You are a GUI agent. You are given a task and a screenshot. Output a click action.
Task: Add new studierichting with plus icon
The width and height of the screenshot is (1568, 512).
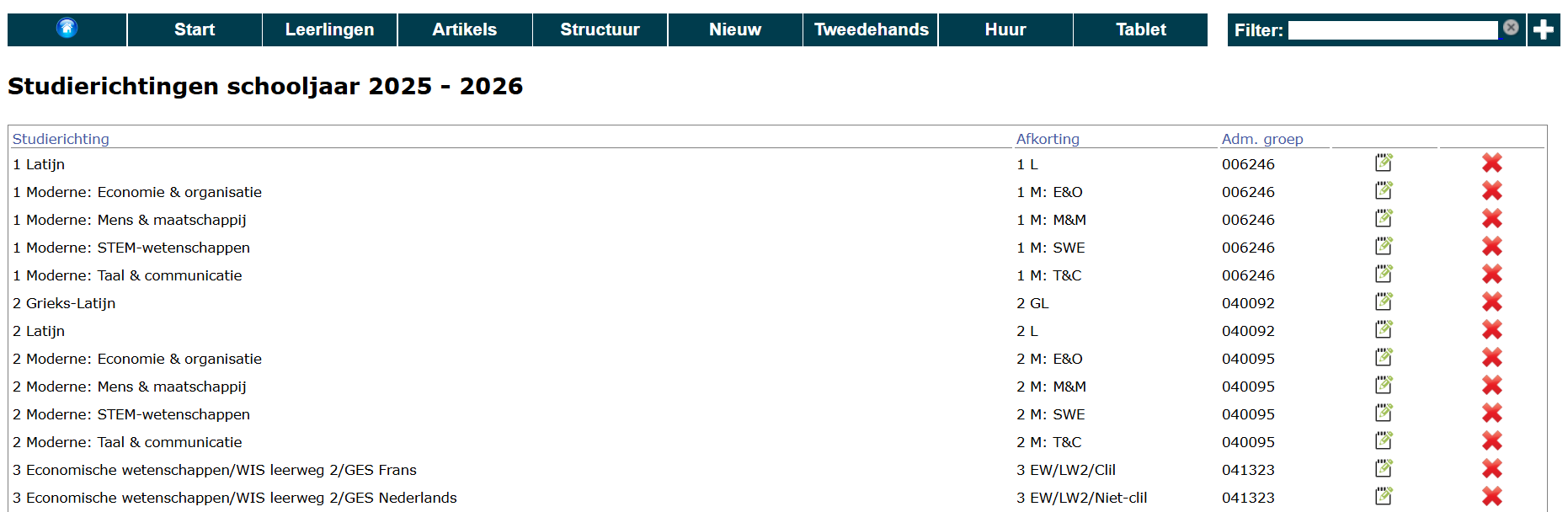1543,29
